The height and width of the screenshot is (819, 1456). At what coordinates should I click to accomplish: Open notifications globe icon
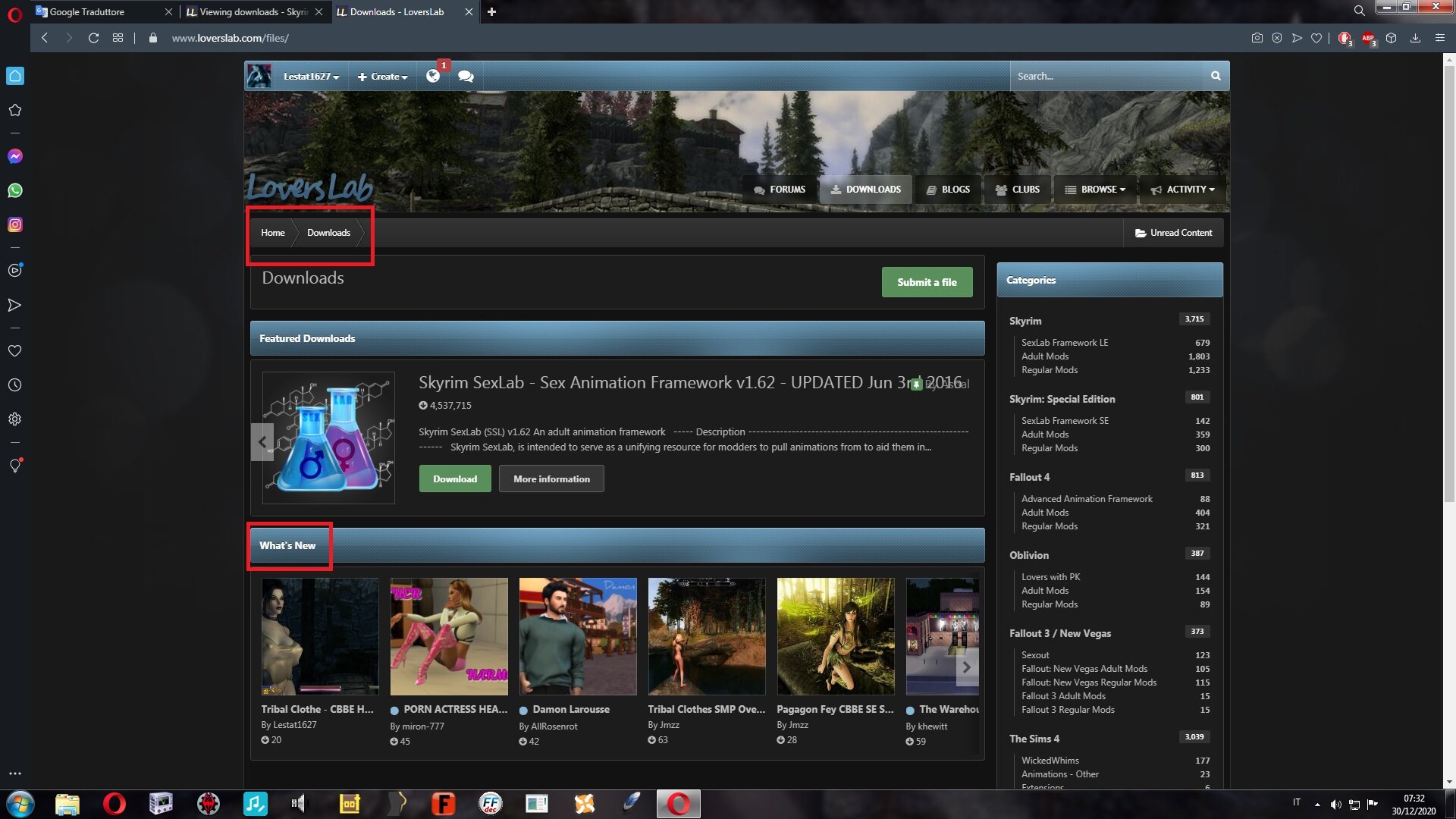[x=433, y=76]
